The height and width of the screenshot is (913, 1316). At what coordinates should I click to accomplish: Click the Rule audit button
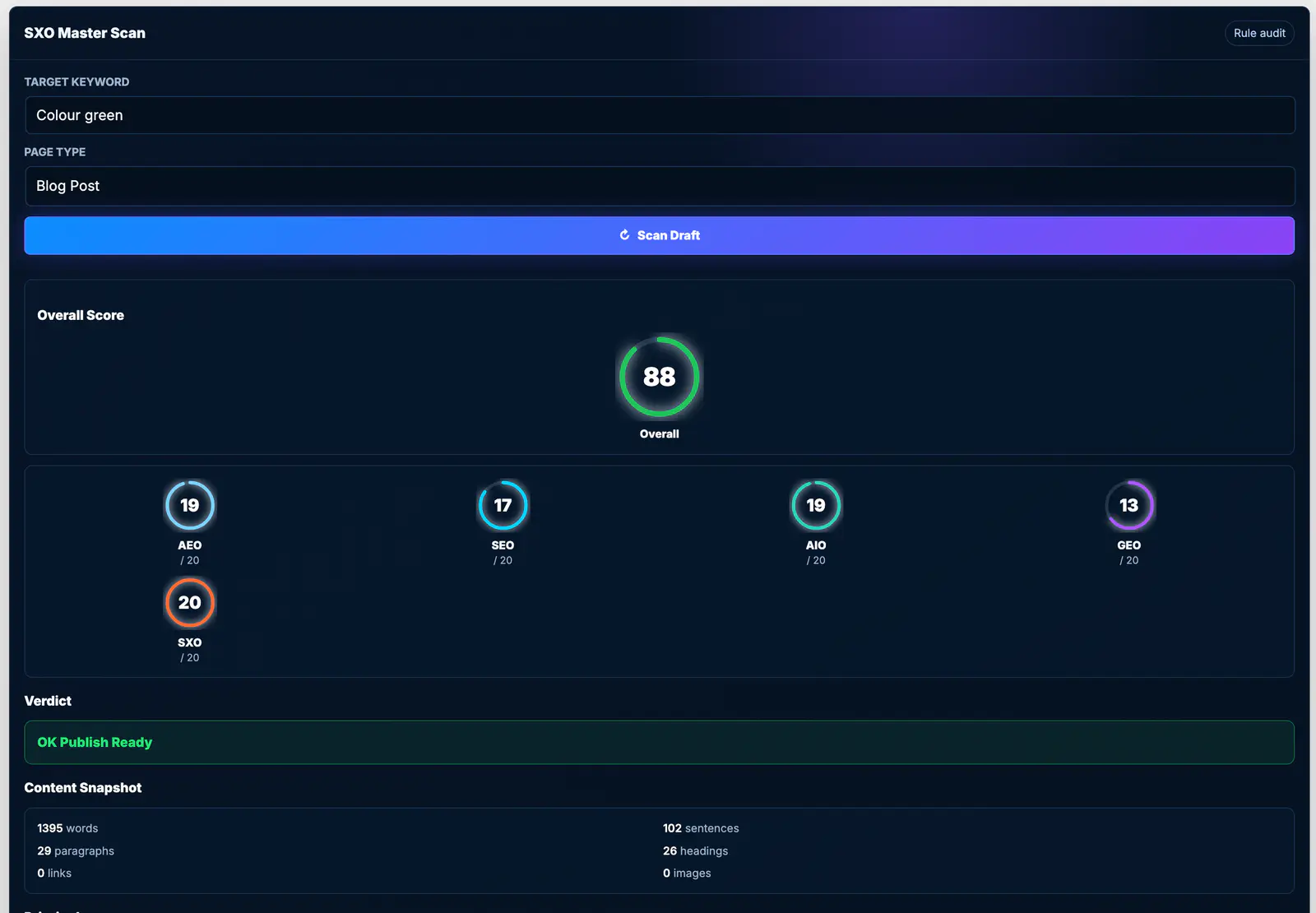(x=1259, y=33)
